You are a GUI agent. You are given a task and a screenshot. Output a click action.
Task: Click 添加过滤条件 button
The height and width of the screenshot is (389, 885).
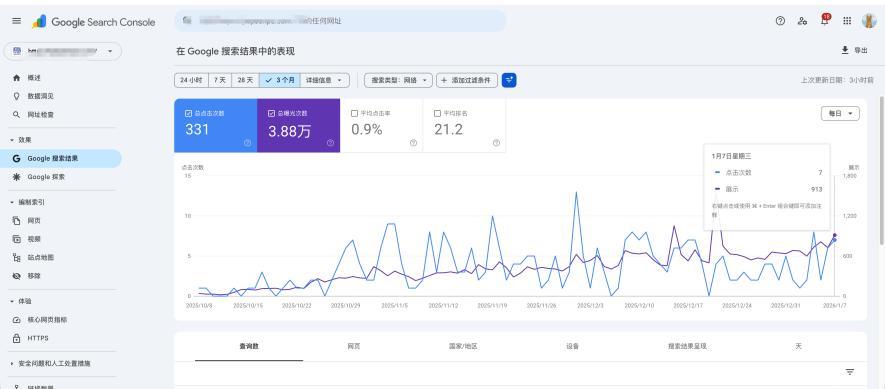tap(467, 80)
